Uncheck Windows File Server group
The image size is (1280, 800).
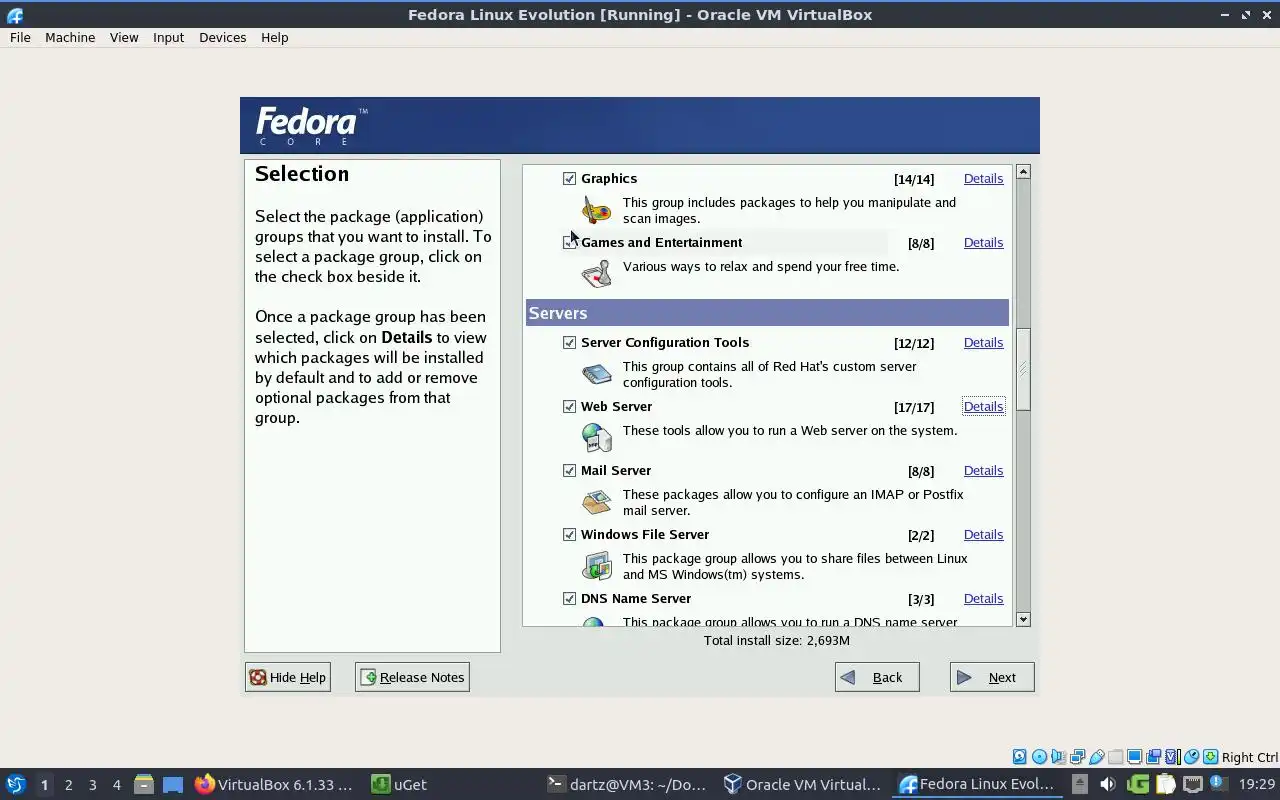coord(569,534)
